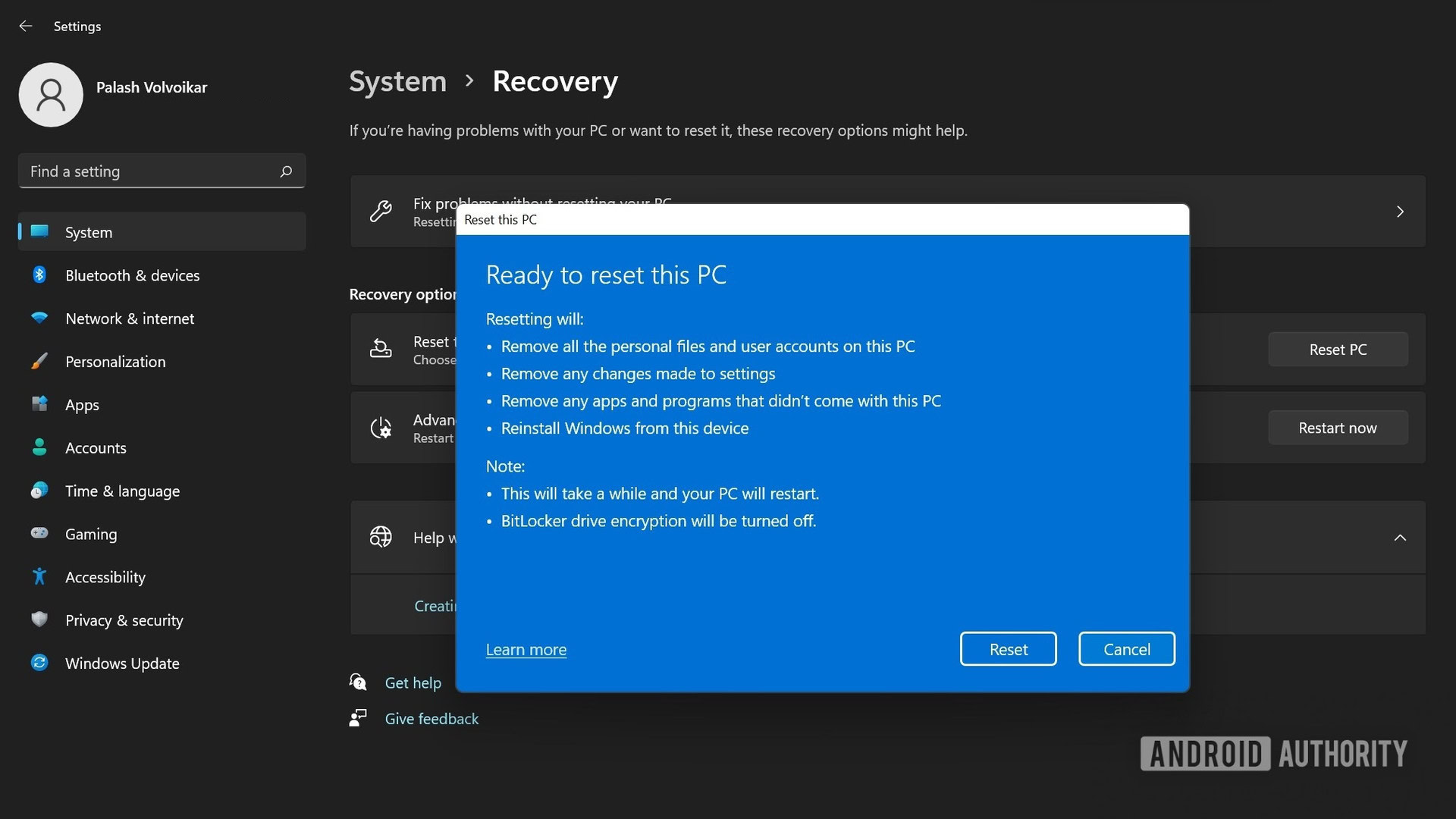The image size is (1456, 819).
Task: Click the Apps icon
Action: coord(39,404)
